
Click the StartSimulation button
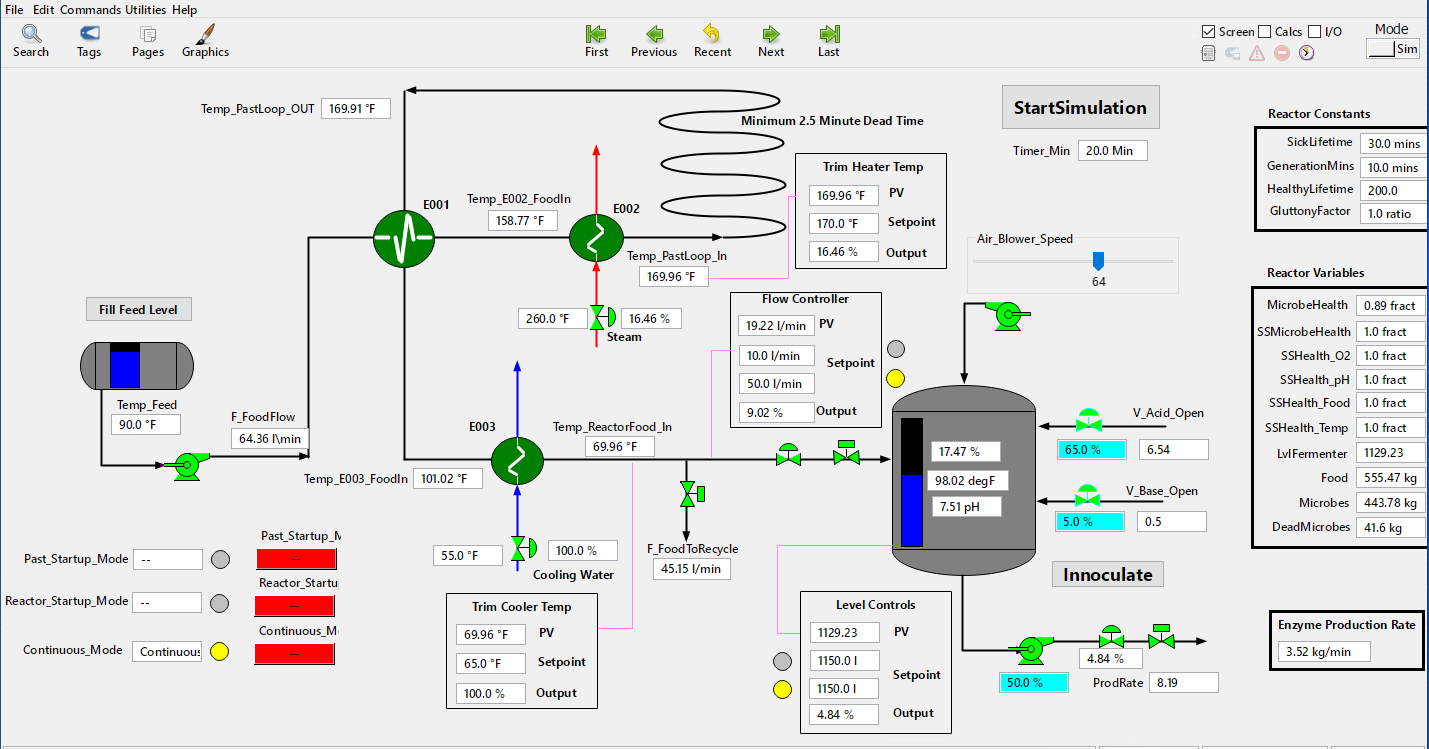tap(1081, 108)
